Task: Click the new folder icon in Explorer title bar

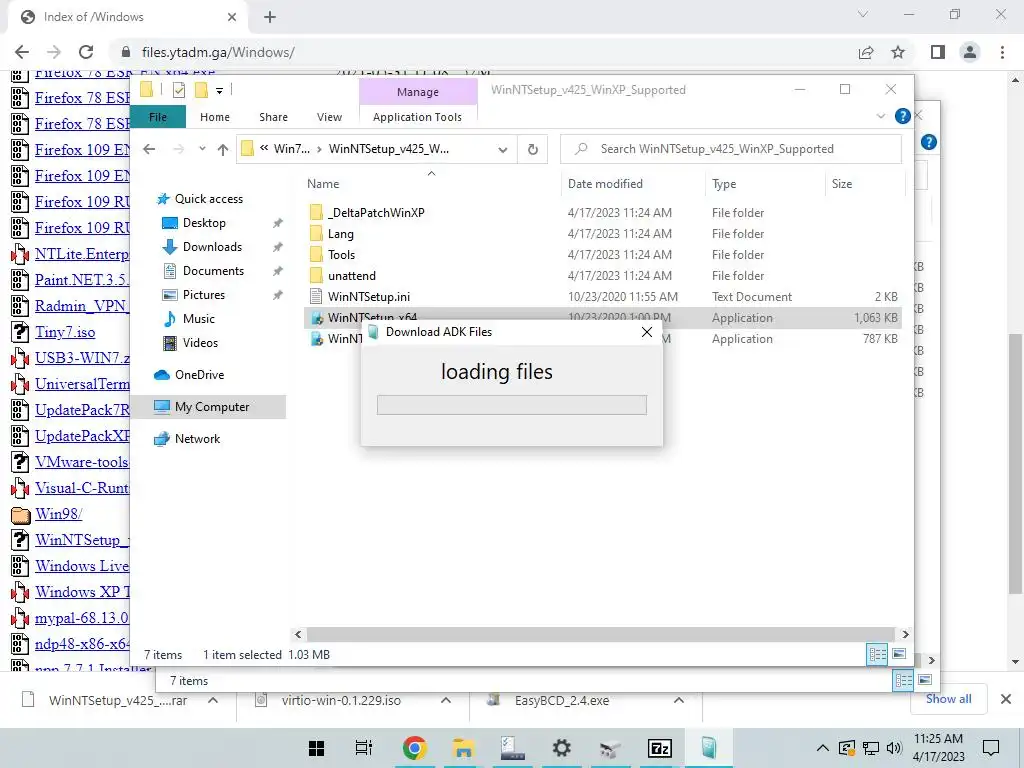Action: pyautogui.click(x=201, y=90)
